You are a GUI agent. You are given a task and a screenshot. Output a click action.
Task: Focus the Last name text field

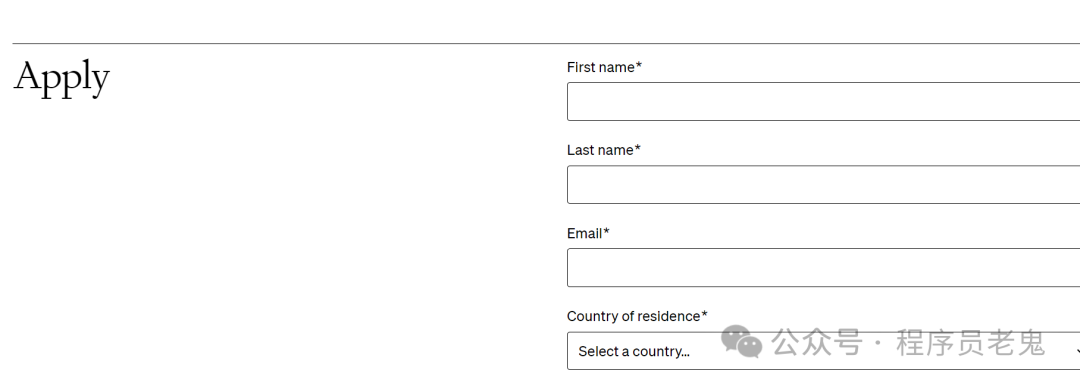point(823,185)
